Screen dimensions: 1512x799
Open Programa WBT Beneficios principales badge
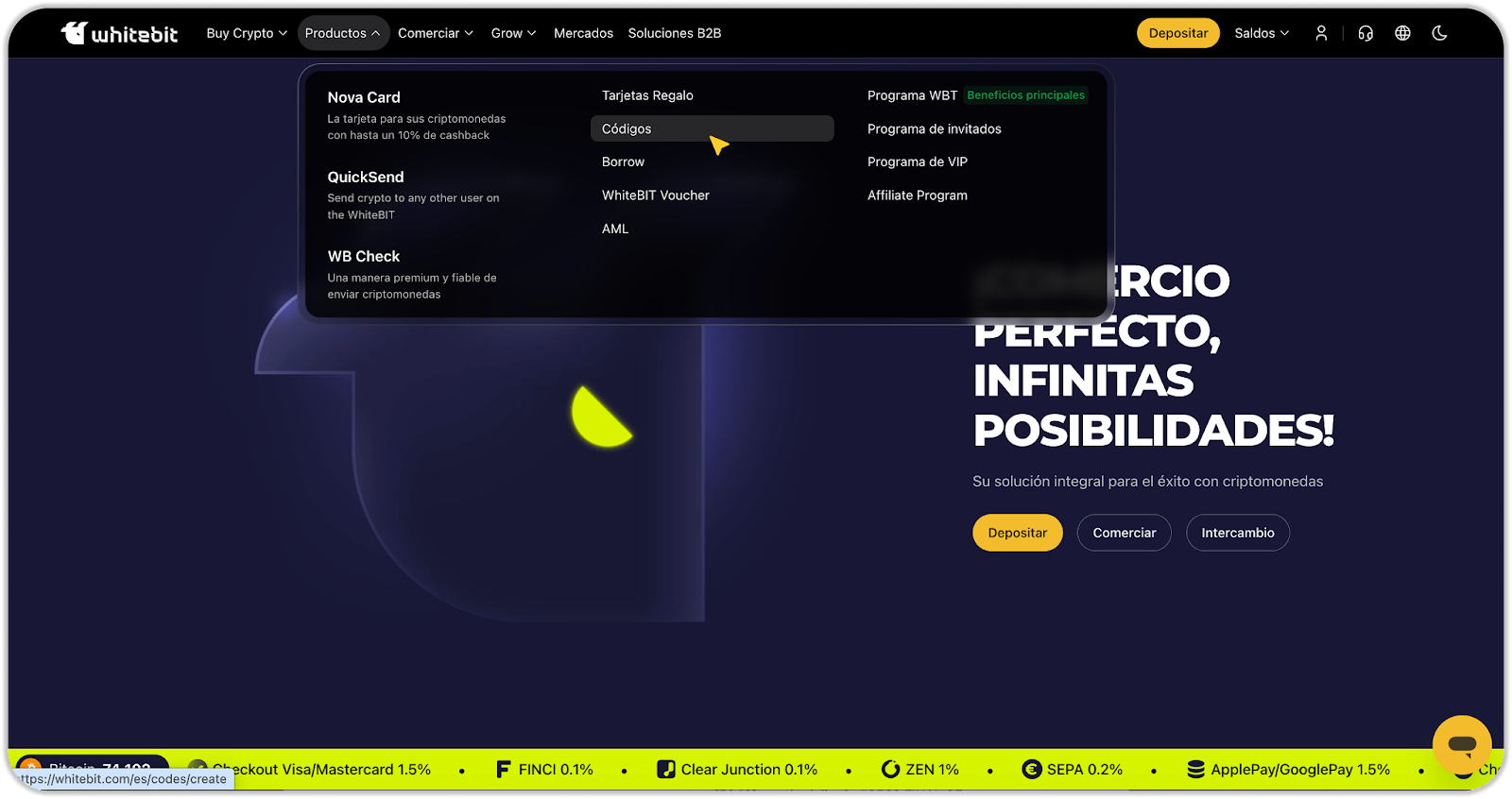(x=1025, y=95)
